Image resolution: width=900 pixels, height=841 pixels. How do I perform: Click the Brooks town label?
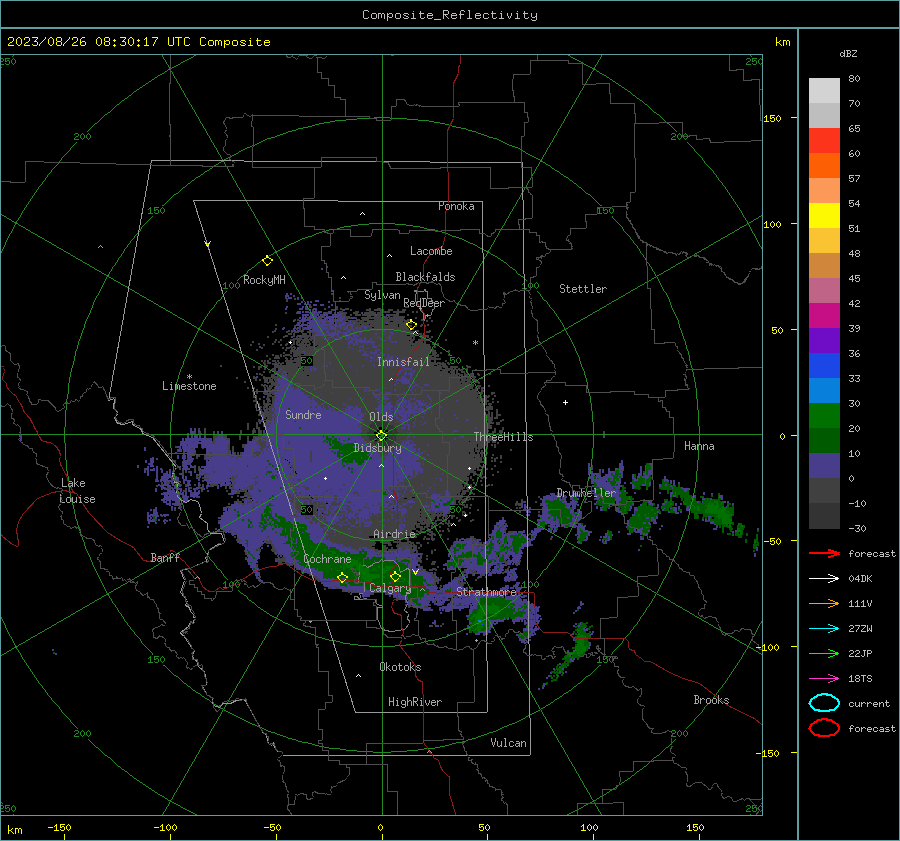click(711, 700)
